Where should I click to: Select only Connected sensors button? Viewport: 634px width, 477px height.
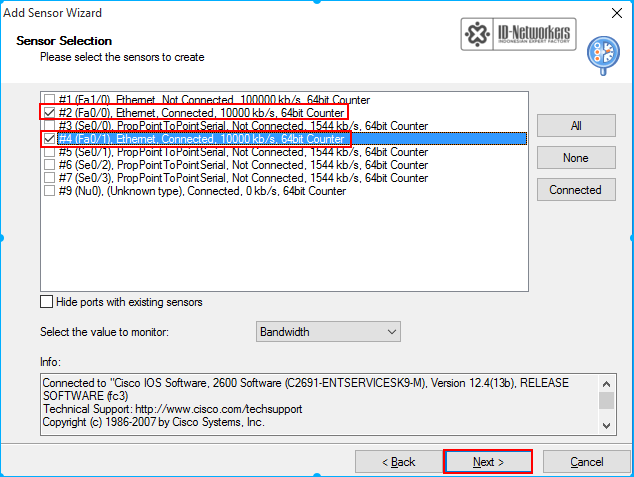pos(576,190)
